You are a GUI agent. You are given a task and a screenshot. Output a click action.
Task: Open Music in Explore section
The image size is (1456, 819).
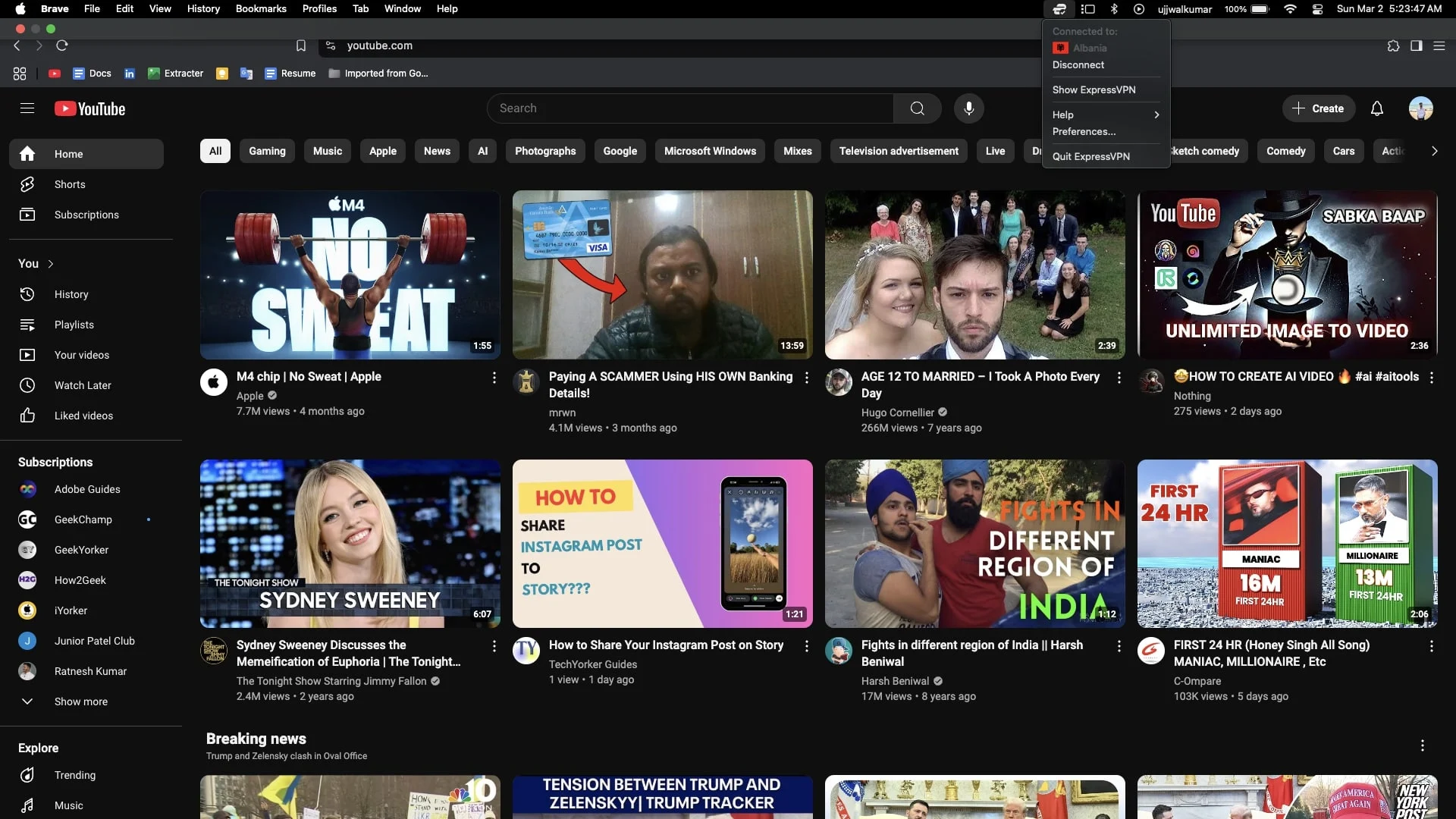(86, 805)
